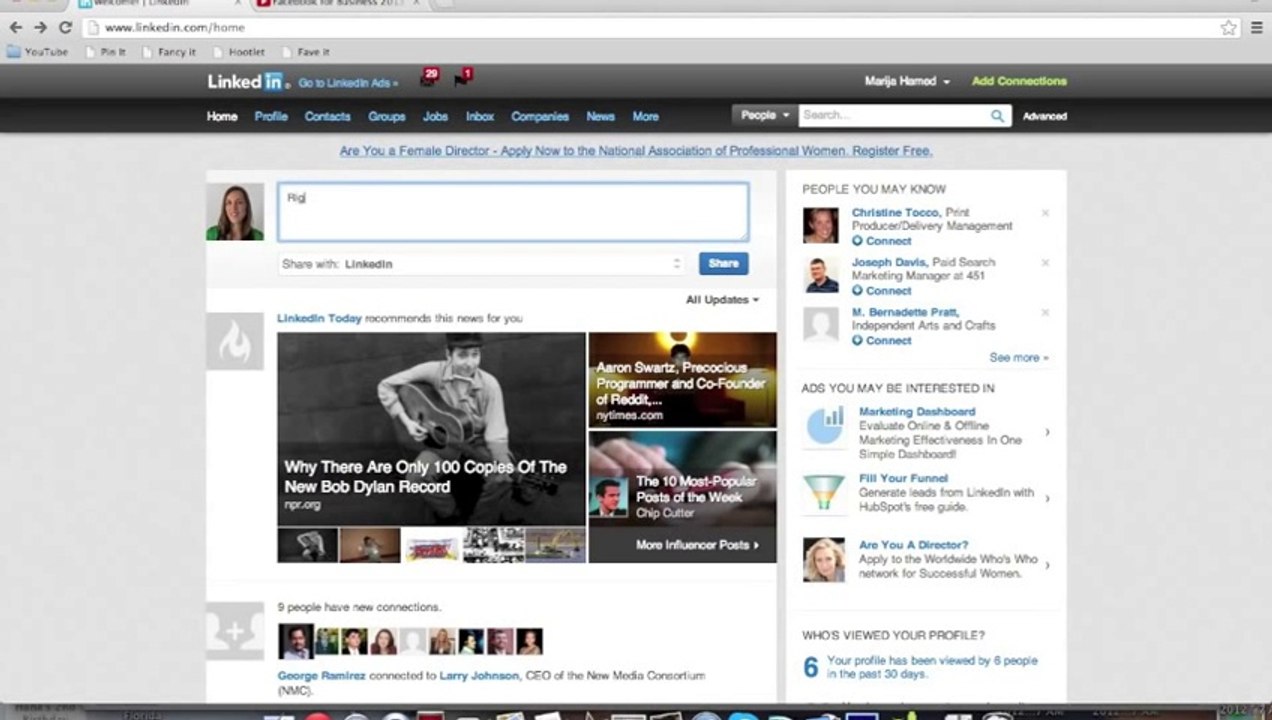Open profile viewed by 6 people link
This screenshot has height=720, width=1272.
coord(932,667)
